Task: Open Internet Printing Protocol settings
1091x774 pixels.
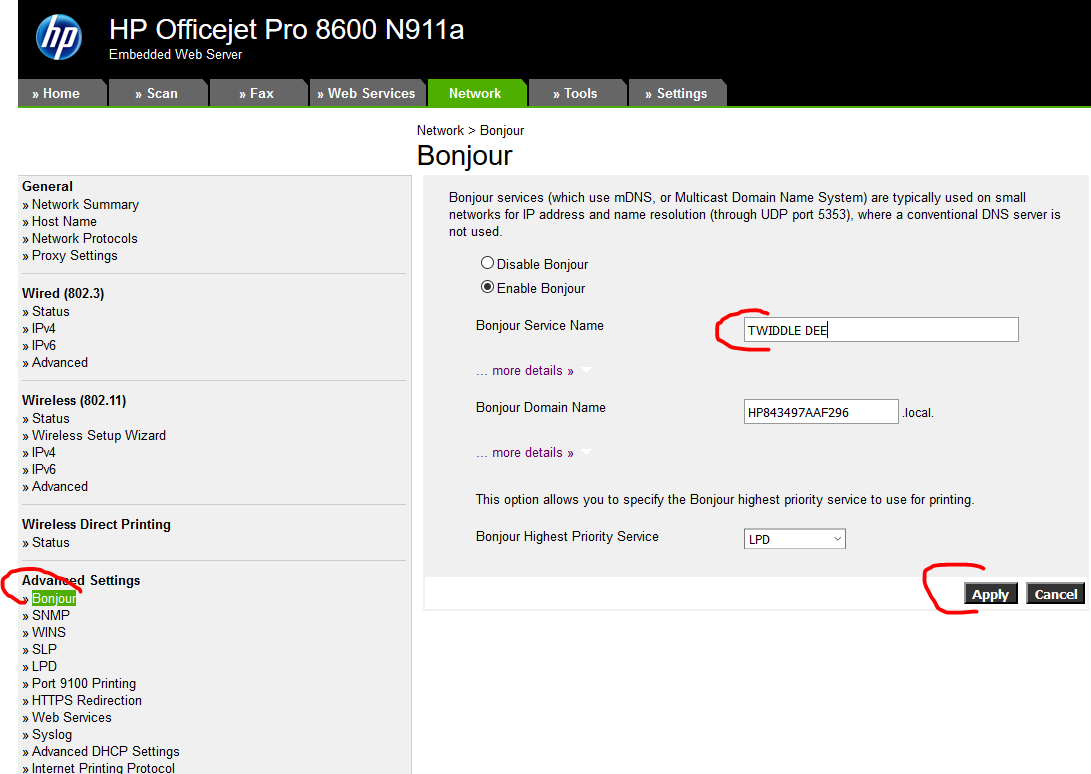Action: click(103, 768)
